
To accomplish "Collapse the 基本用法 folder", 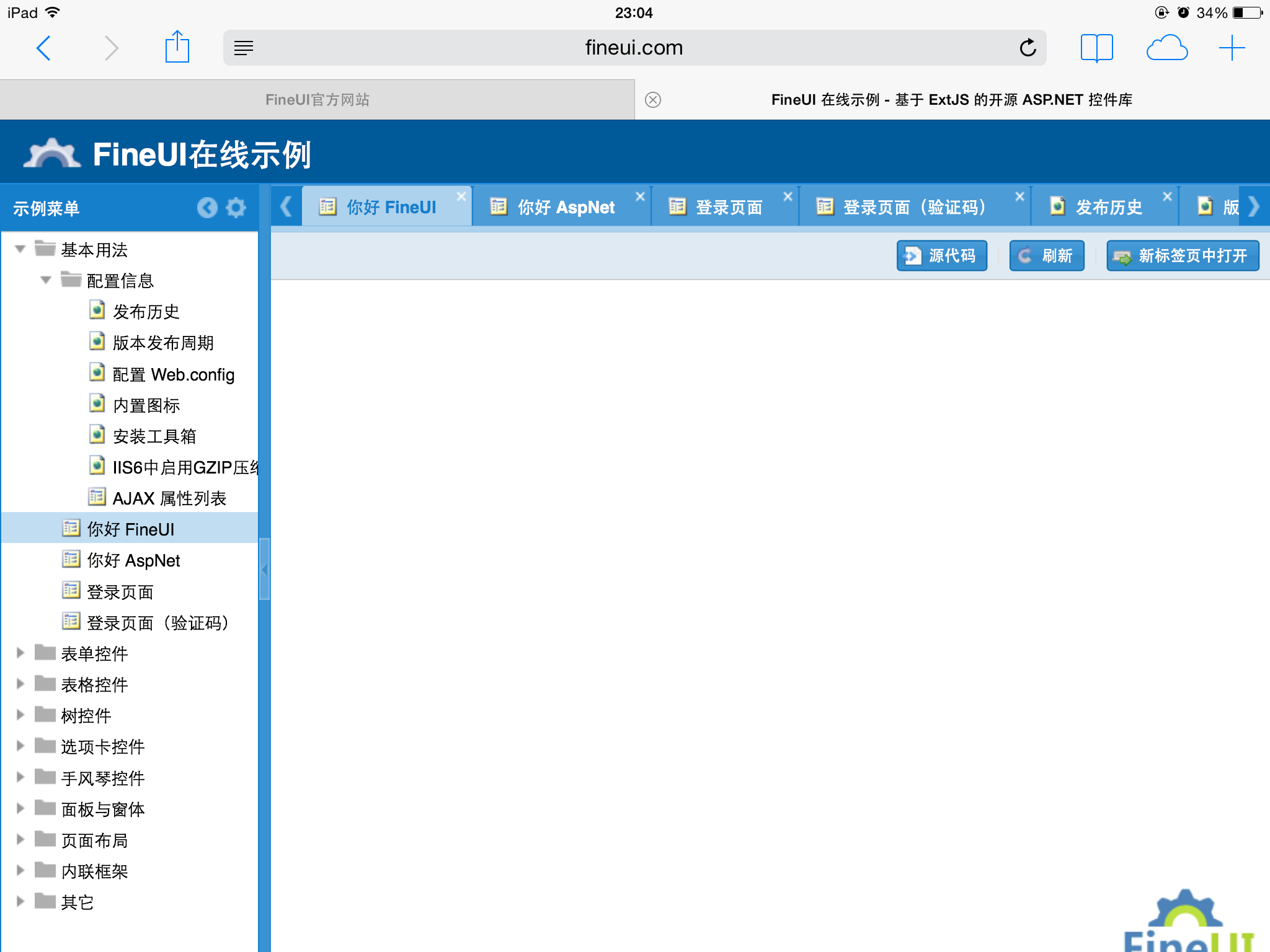I will click(x=20, y=249).
